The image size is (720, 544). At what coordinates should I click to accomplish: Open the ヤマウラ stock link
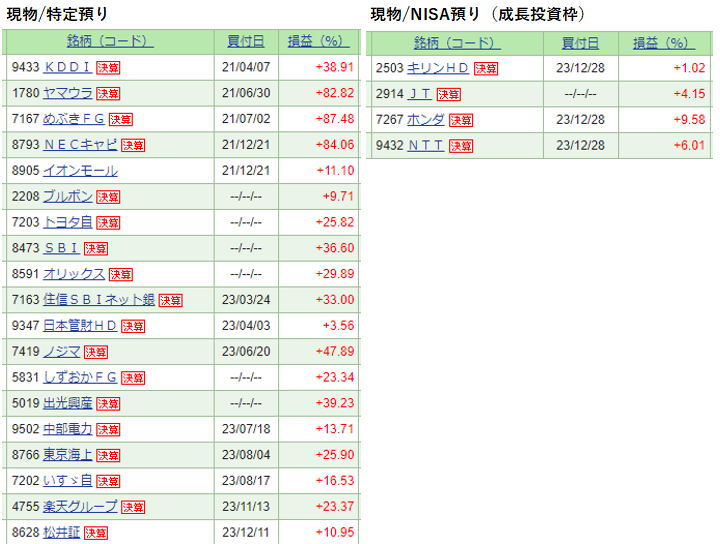[68, 93]
